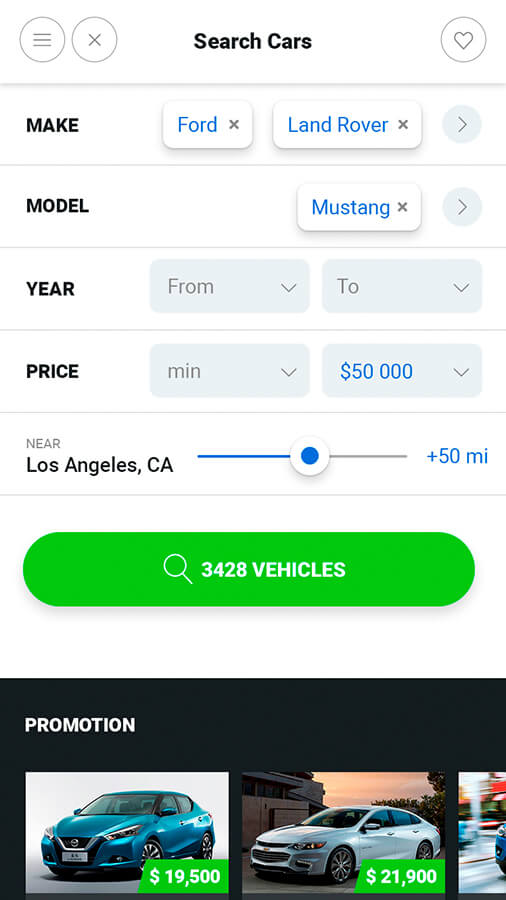Click the distance slider handle
This screenshot has height=900, width=506.
(310, 456)
